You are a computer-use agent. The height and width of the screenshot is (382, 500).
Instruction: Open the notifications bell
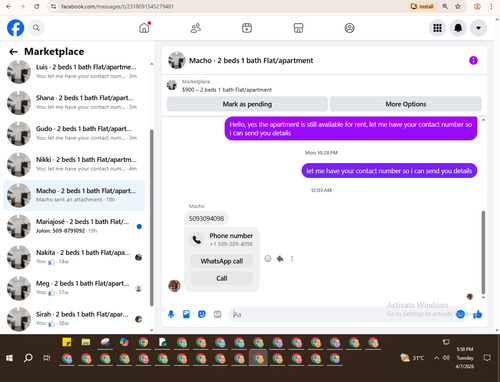[458, 28]
